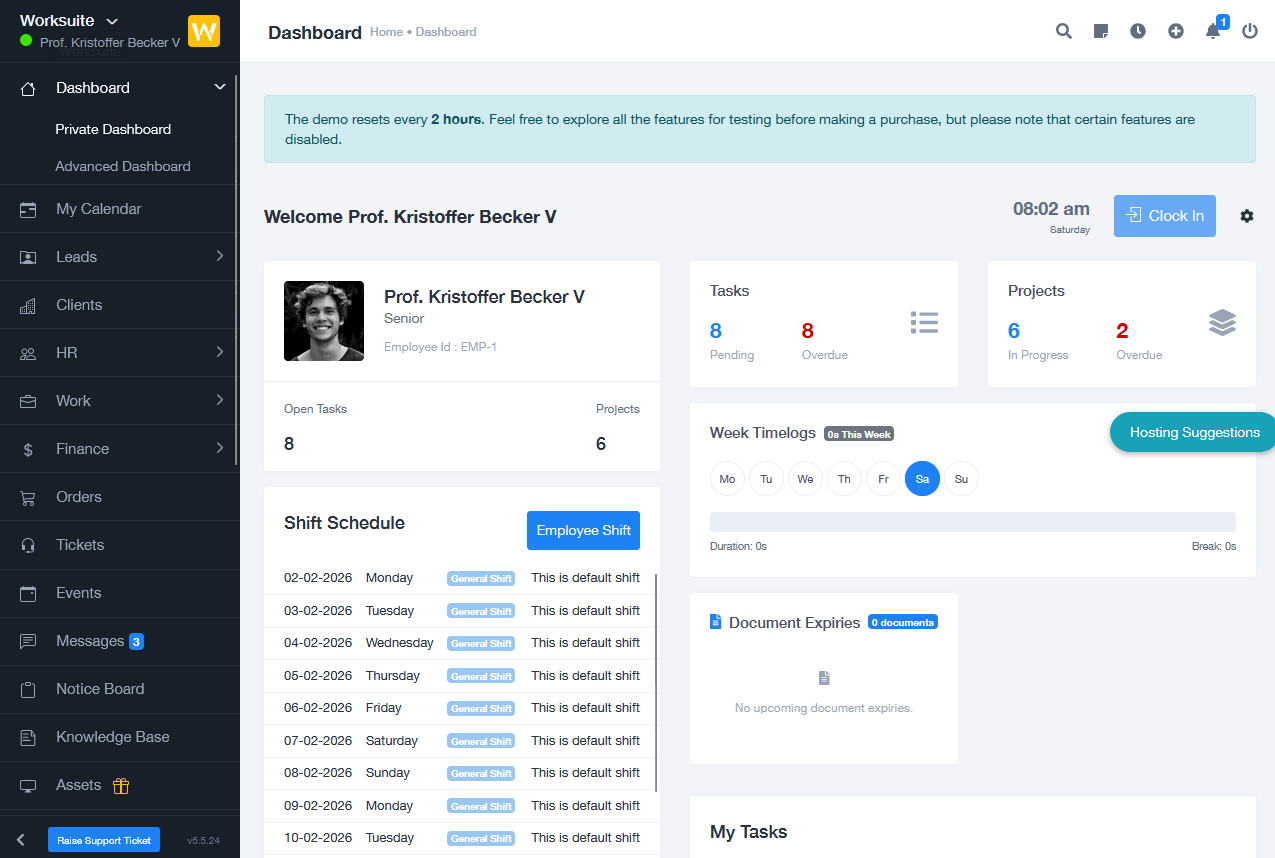Click the Week Timelogs duration progress bar
This screenshot has width=1275, height=858.
click(x=972, y=522)
